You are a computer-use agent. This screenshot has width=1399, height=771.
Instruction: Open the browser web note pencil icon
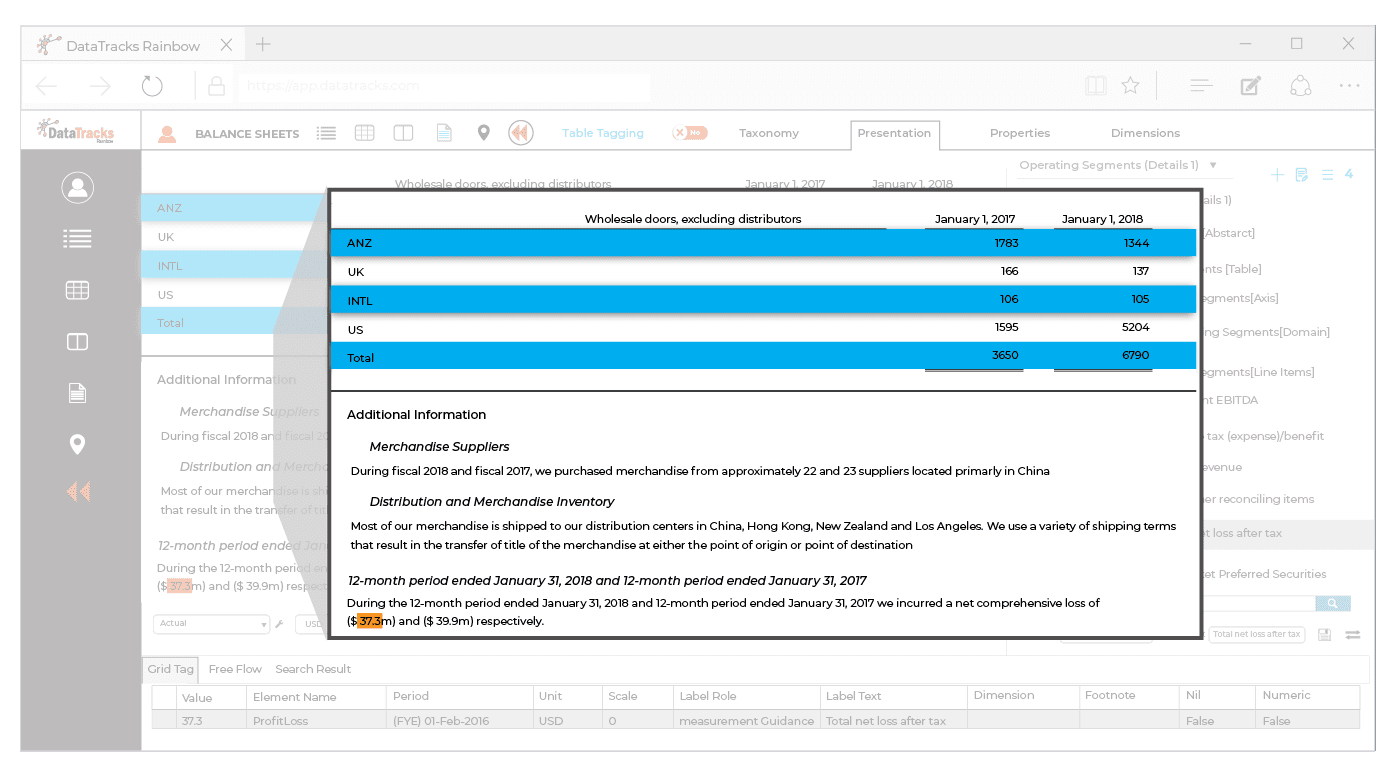pos(1250,86)
